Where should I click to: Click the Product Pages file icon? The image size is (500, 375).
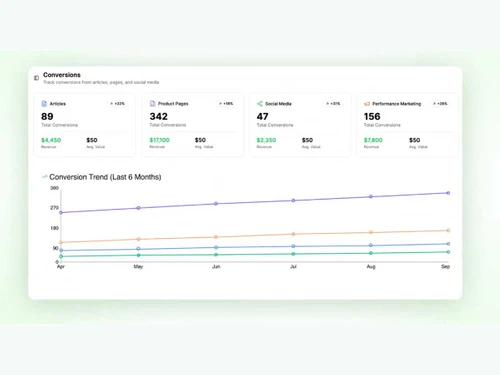(153, 104)
